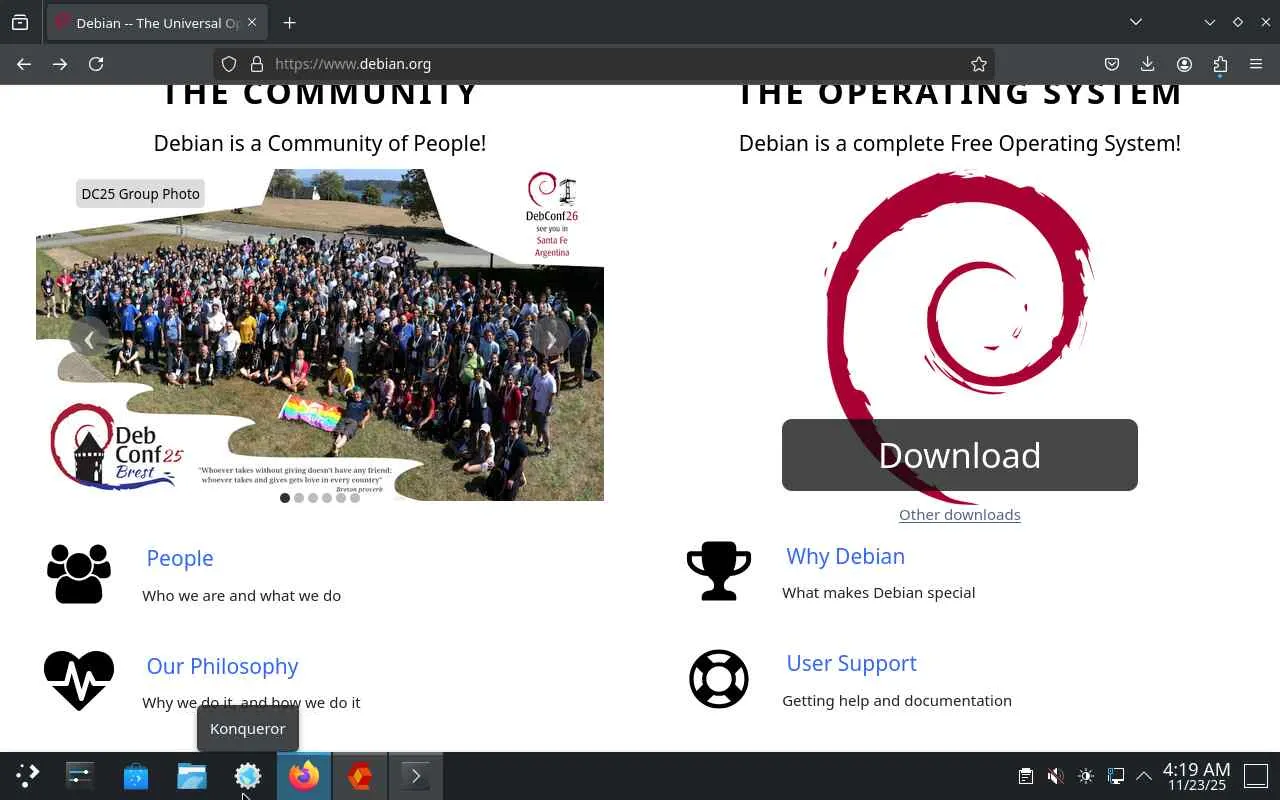Select the first carousel indicator dot

tap(285, 498)
